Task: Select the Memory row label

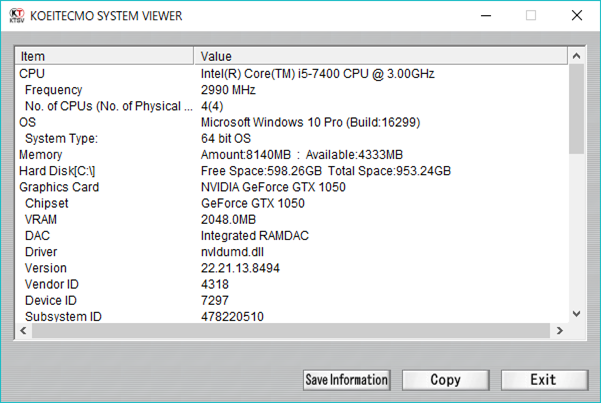Action: [41, 155]
